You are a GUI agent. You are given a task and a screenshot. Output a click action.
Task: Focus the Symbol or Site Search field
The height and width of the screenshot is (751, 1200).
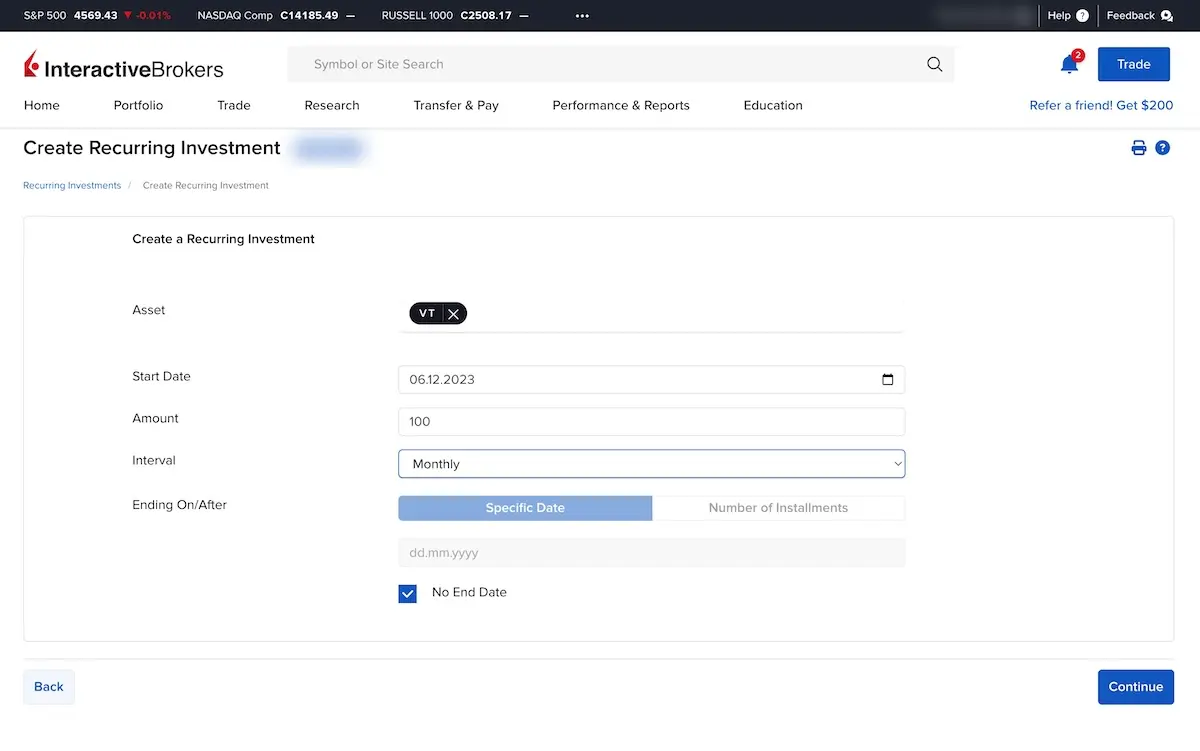point(620,64)
